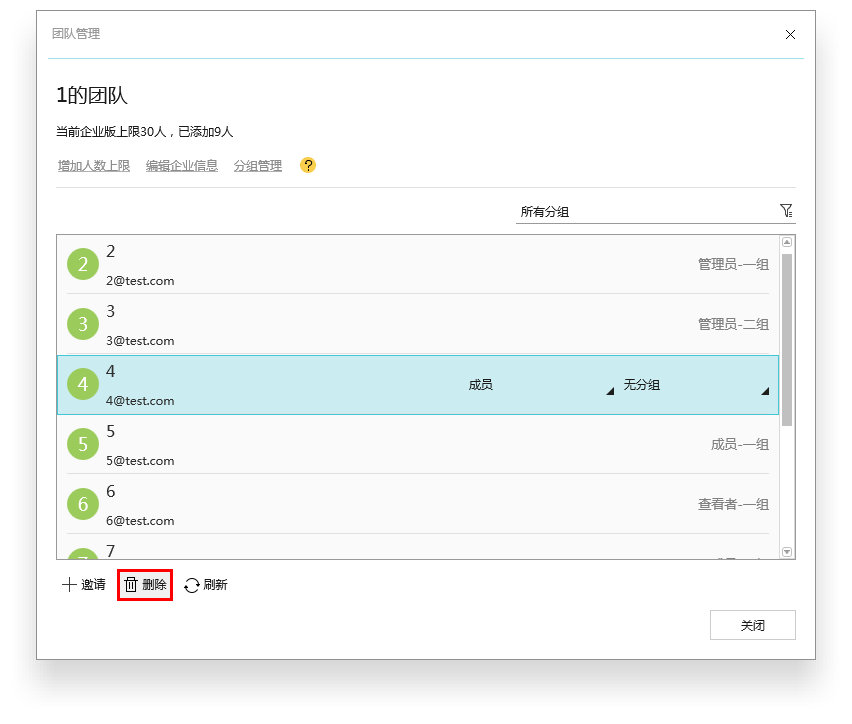Select the row for 3@test.com

pyautogui.click(x=418, y=324)
